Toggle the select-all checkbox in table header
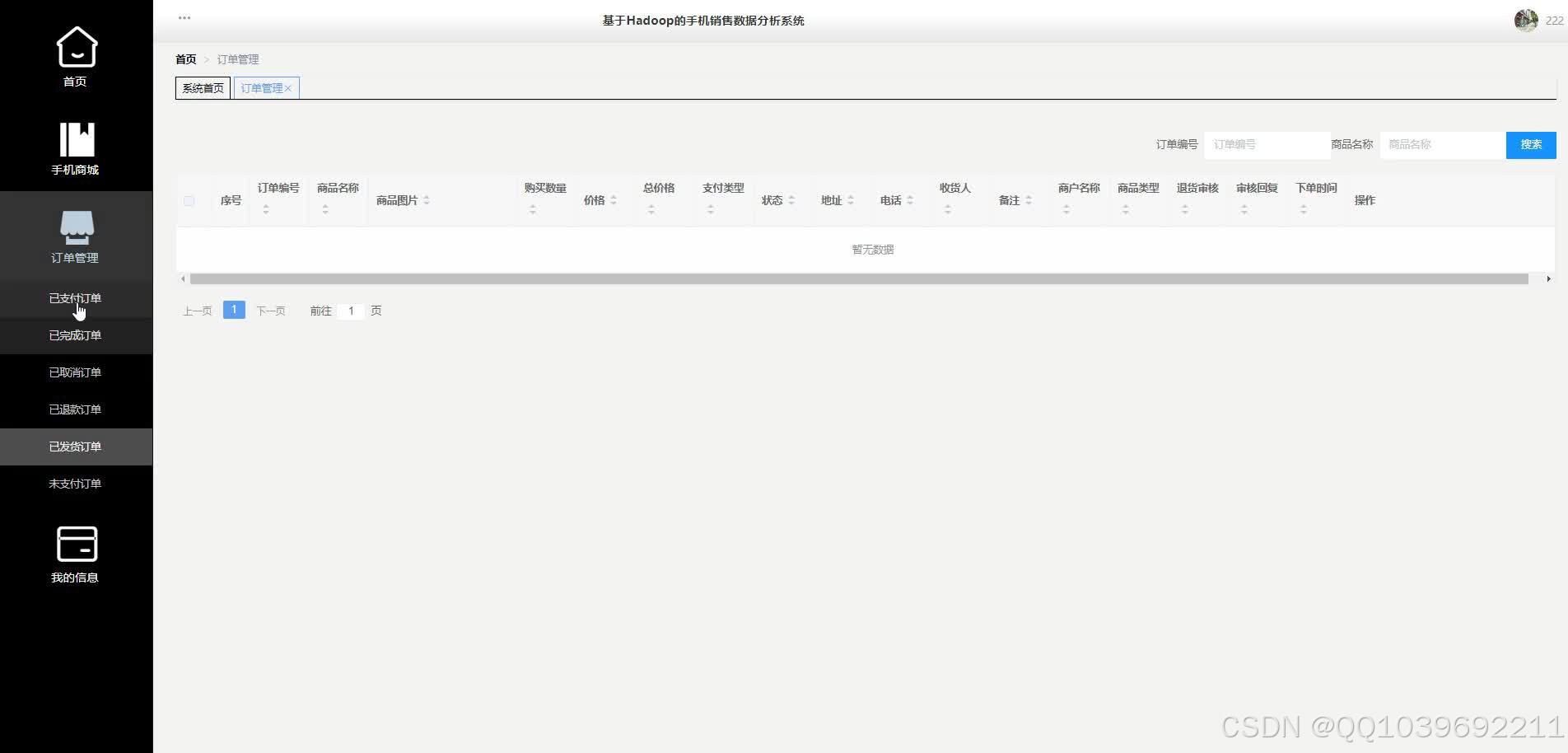Screen dimensions: 1568x753 tap(189, 200)
